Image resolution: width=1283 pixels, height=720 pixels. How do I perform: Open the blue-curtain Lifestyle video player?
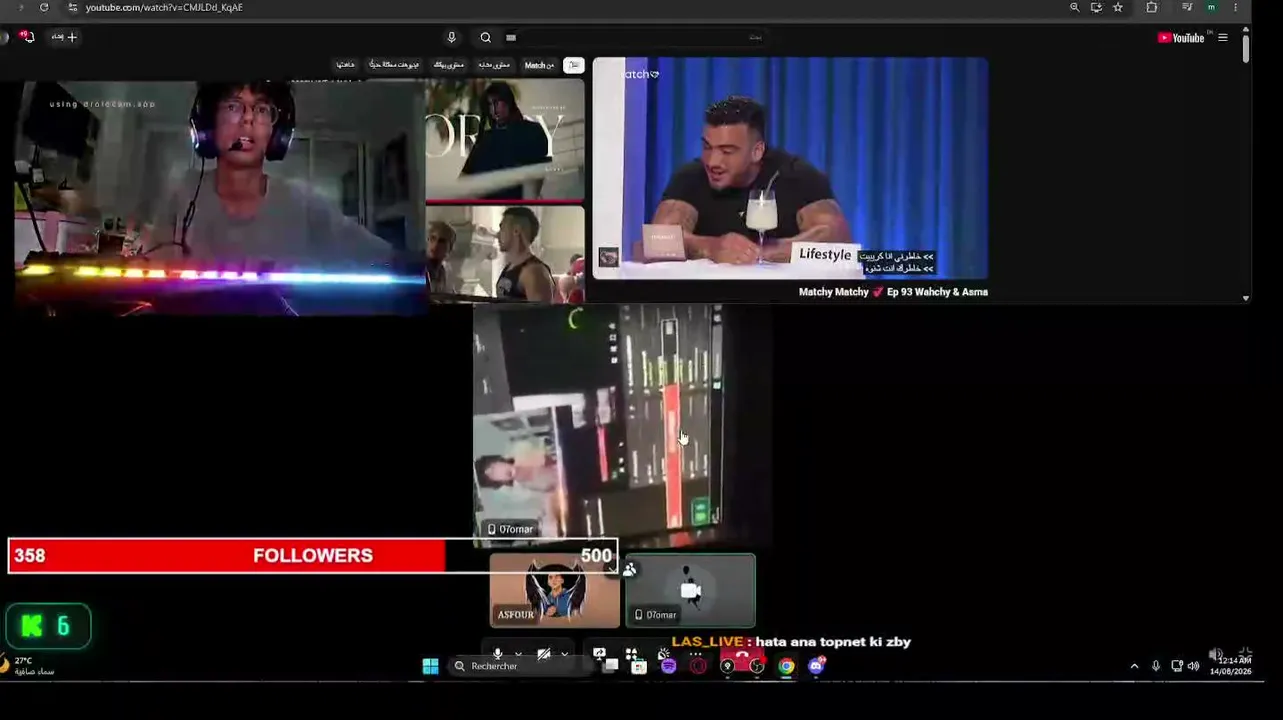pos(790,168)
